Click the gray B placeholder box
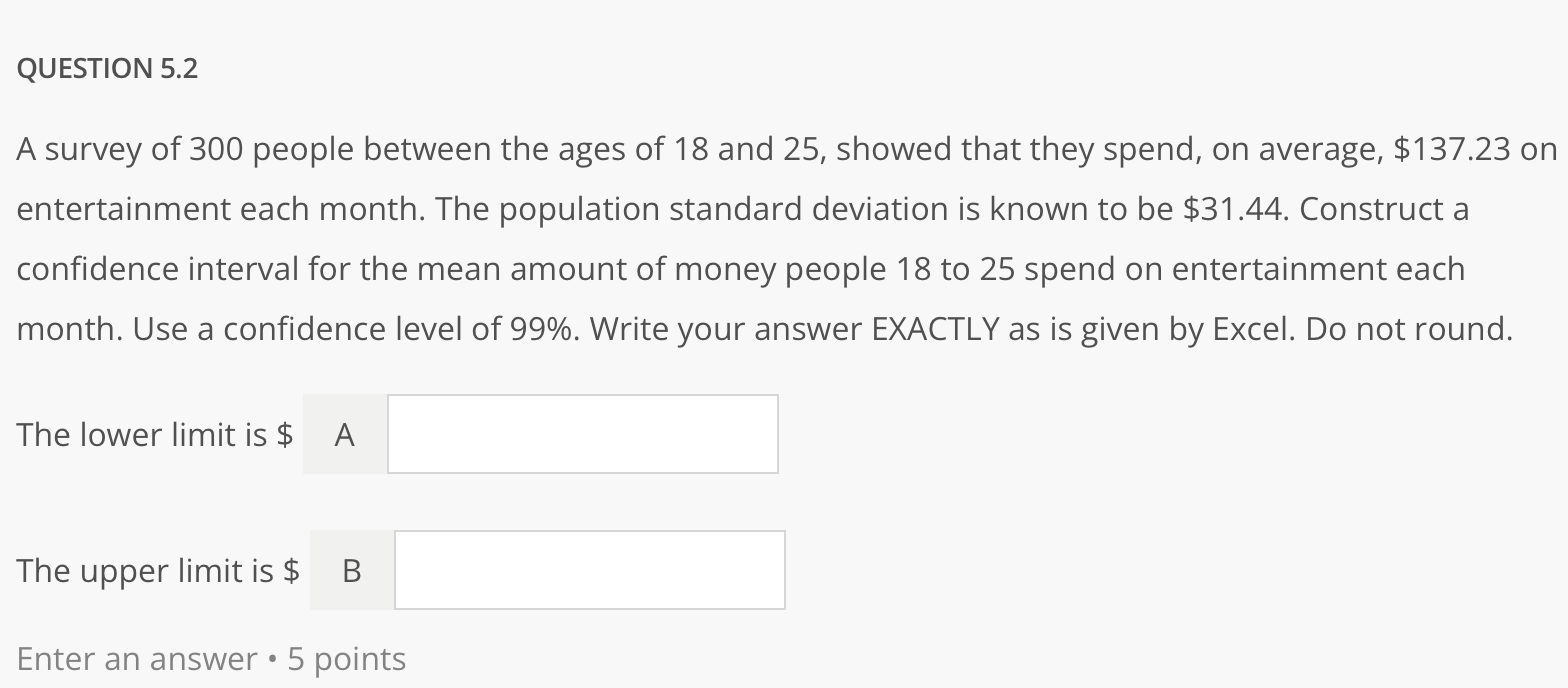1568x688 pixels. pyautogui.click(x=351, y=570)
